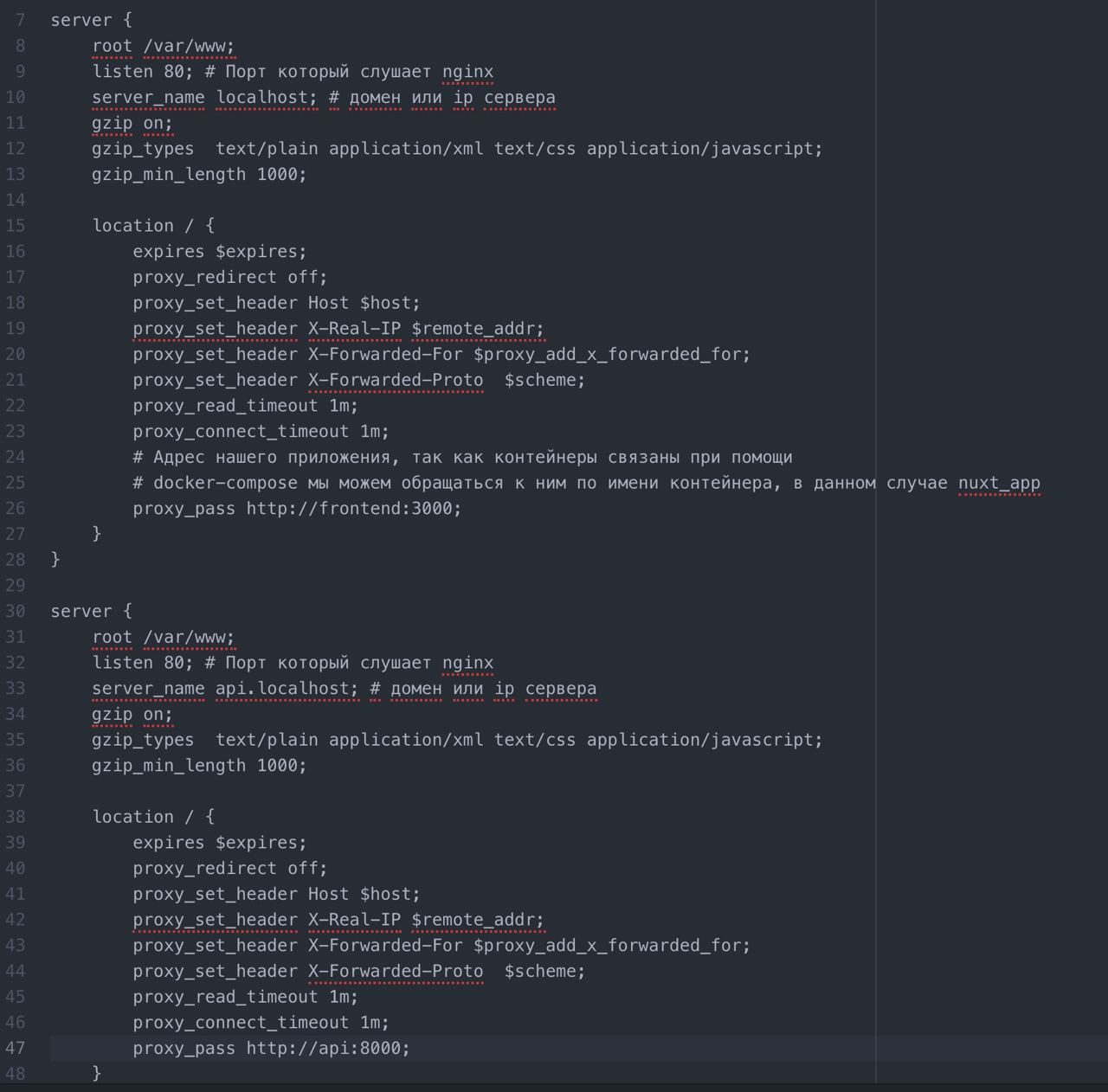This screenshot has height=1092, width=1108.
Task: Click line number 47 in the gutter
Action: coord(16,1048)
